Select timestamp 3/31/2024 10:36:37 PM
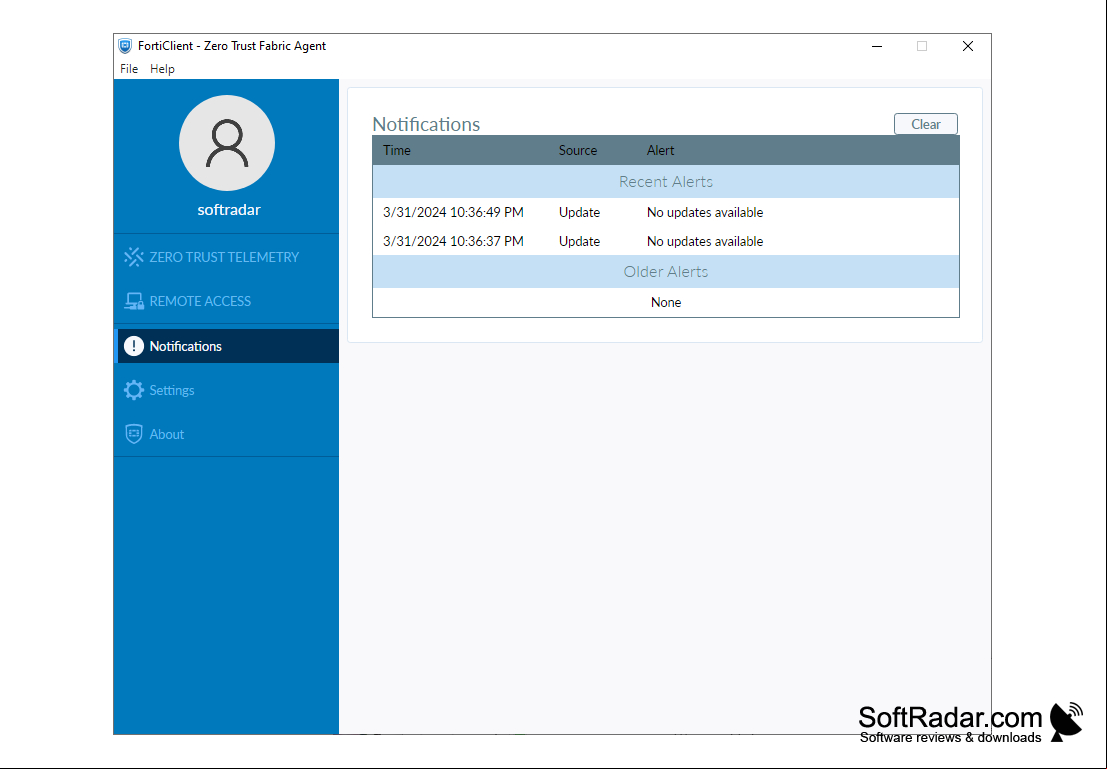 point(453,242)
